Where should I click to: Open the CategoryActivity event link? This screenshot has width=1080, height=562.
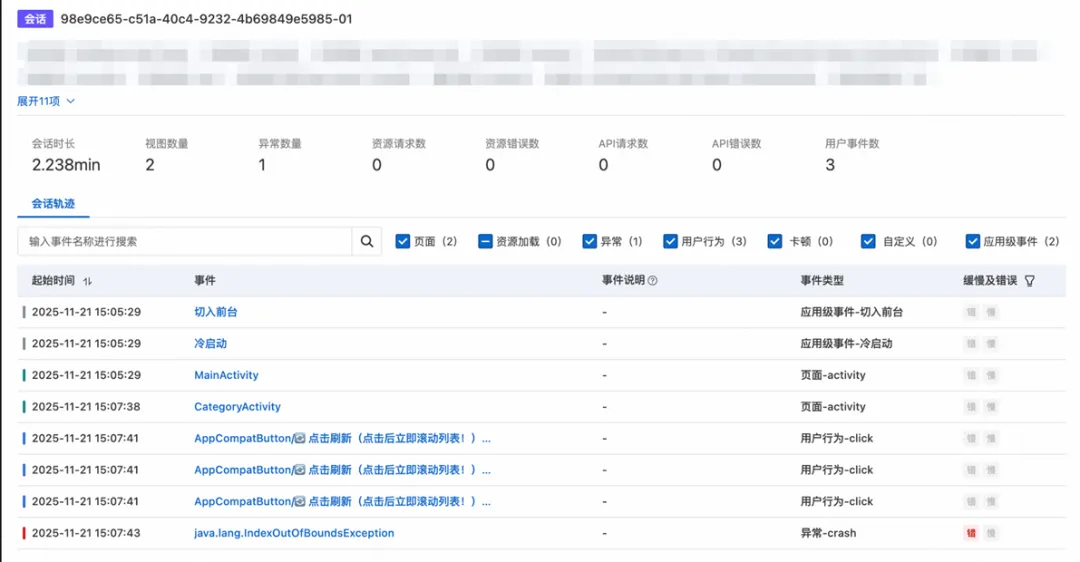pos(237,407)
